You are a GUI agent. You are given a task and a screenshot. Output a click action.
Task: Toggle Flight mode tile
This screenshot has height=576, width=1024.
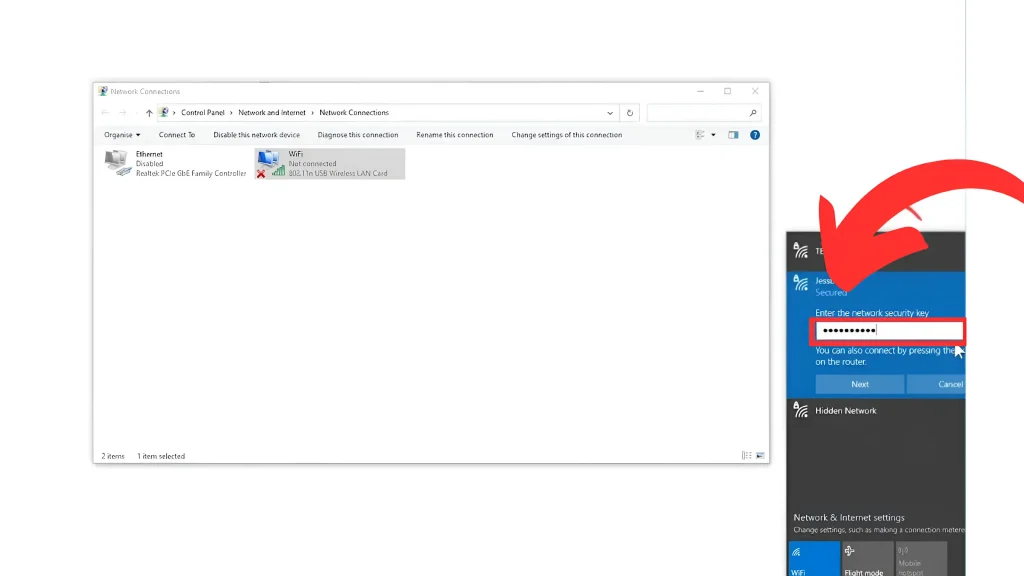point(867,559)
